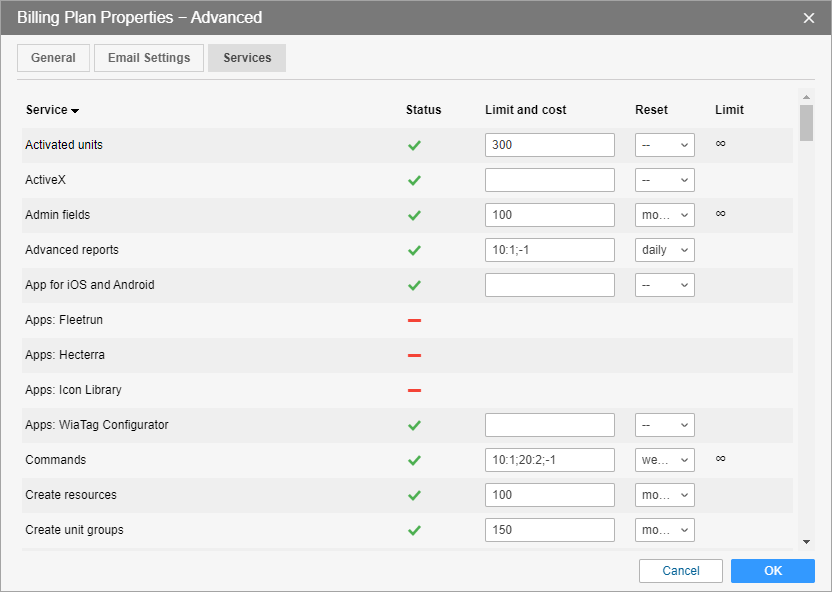This screenshot has height=592, width=832.
Task: Click the Create unit groups limit field
Action: tap(549, 530)
